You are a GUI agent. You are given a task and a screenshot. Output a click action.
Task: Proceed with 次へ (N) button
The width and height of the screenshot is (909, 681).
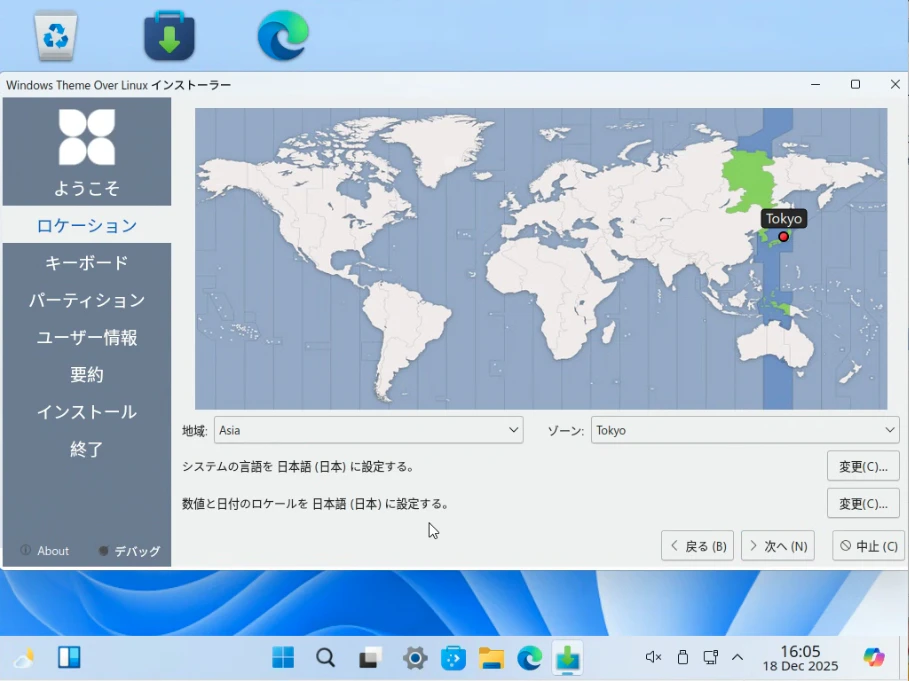778,546
